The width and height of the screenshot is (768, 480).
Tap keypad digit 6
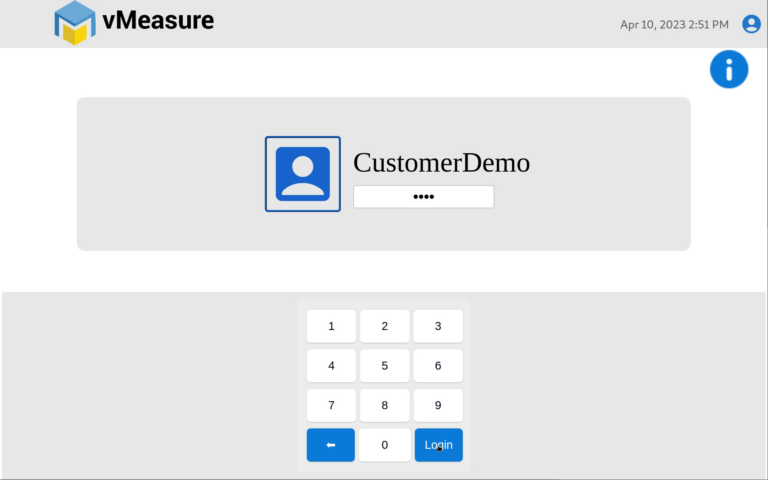[x=438, y=366]
